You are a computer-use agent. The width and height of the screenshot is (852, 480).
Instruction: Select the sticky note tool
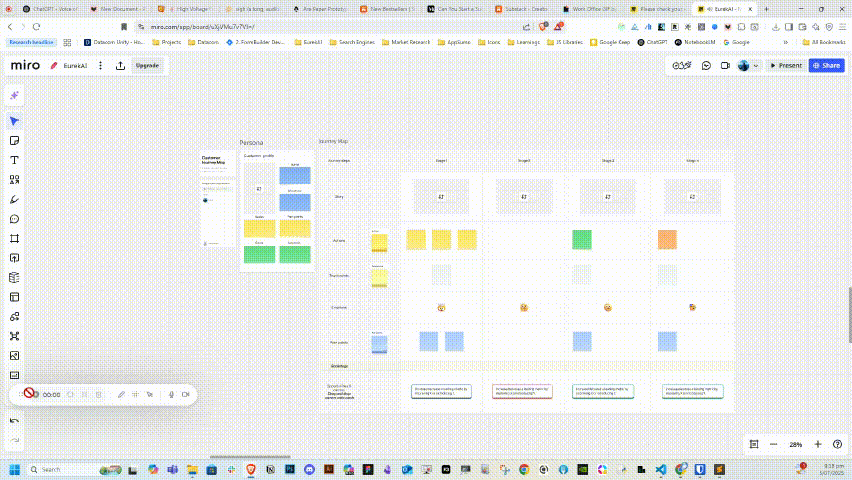point(15,141)
